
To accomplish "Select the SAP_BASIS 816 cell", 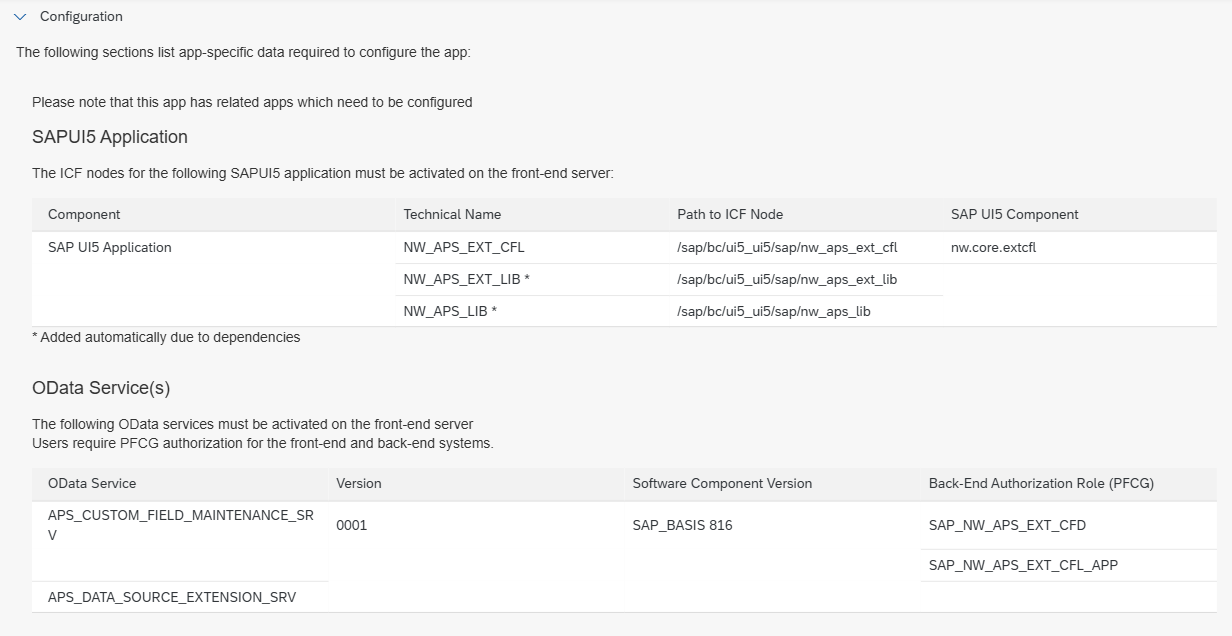I will click(x=682, y=525).
